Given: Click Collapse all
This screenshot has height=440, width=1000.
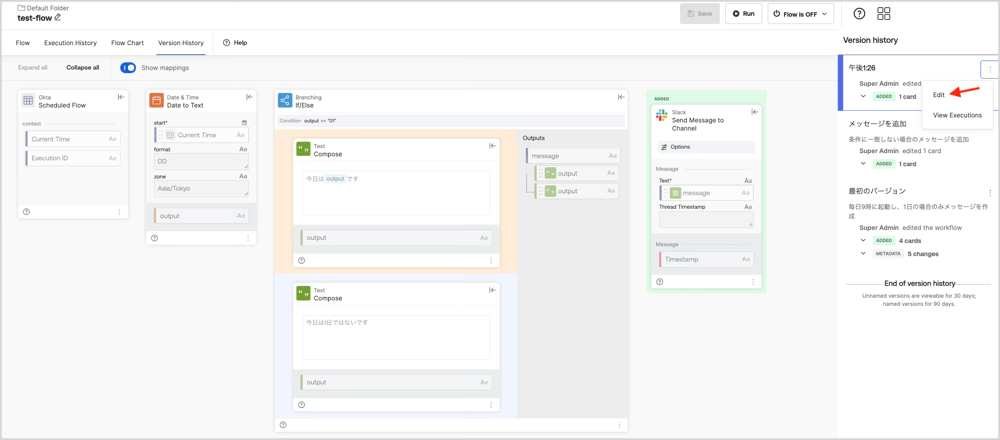Looking at the screenshot, I should pos(83,68).
